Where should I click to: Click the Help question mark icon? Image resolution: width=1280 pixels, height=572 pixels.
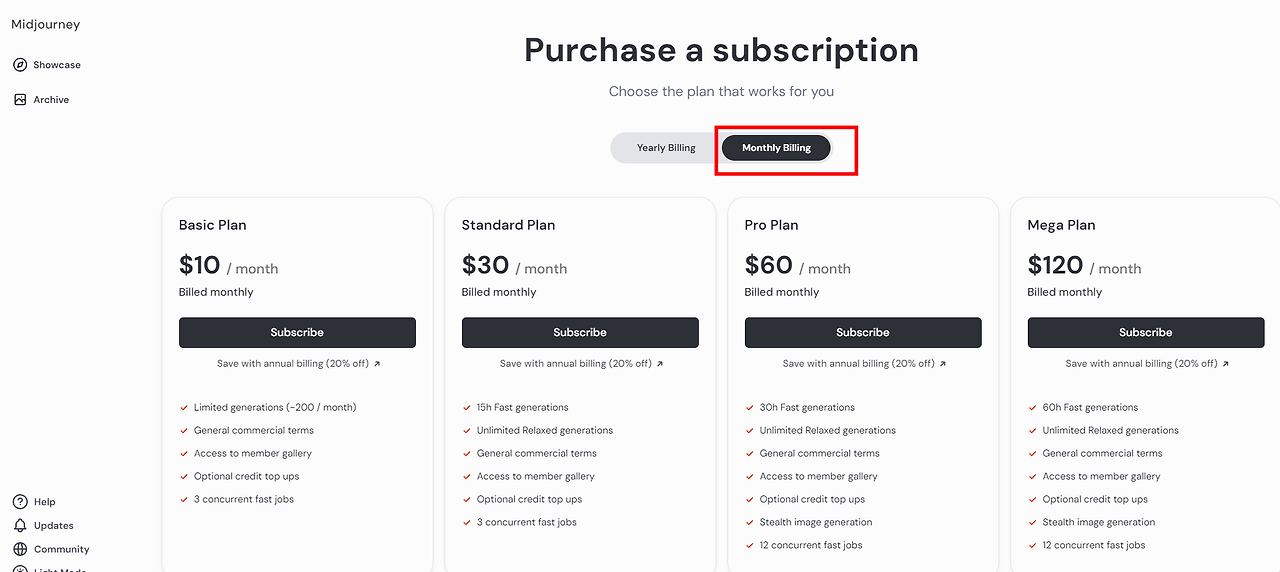[20, 502]
